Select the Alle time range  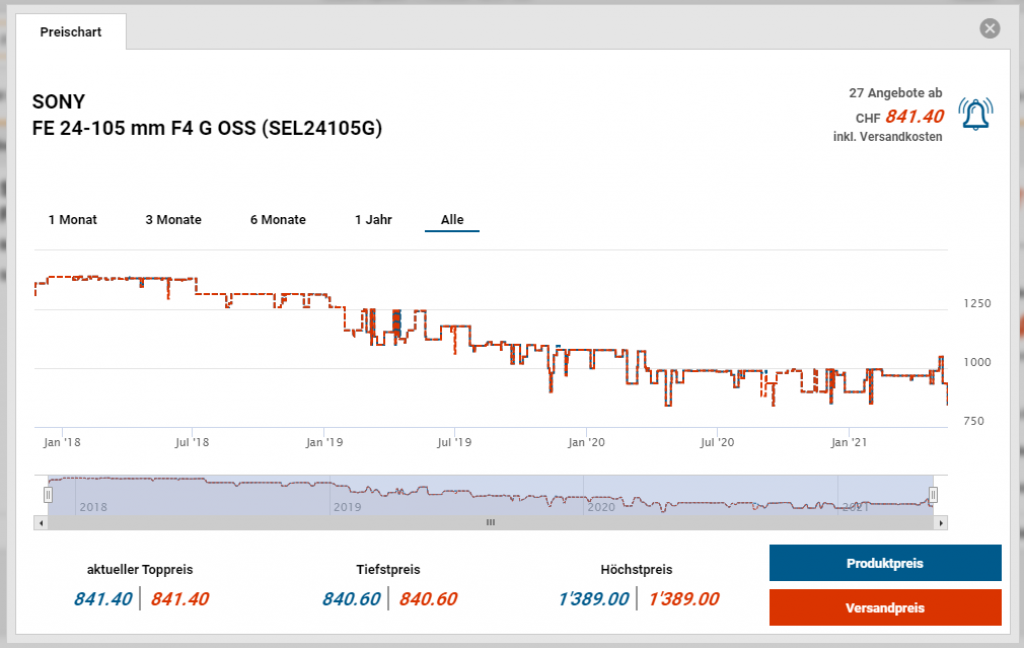[x=452, y=219]
